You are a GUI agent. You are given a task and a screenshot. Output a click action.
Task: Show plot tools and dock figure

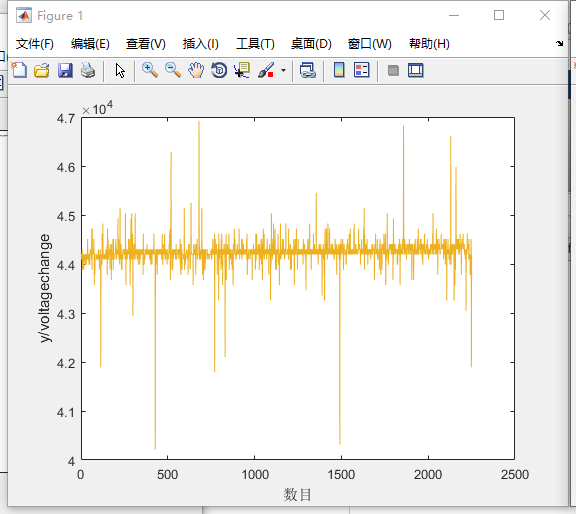coord(416,70)
